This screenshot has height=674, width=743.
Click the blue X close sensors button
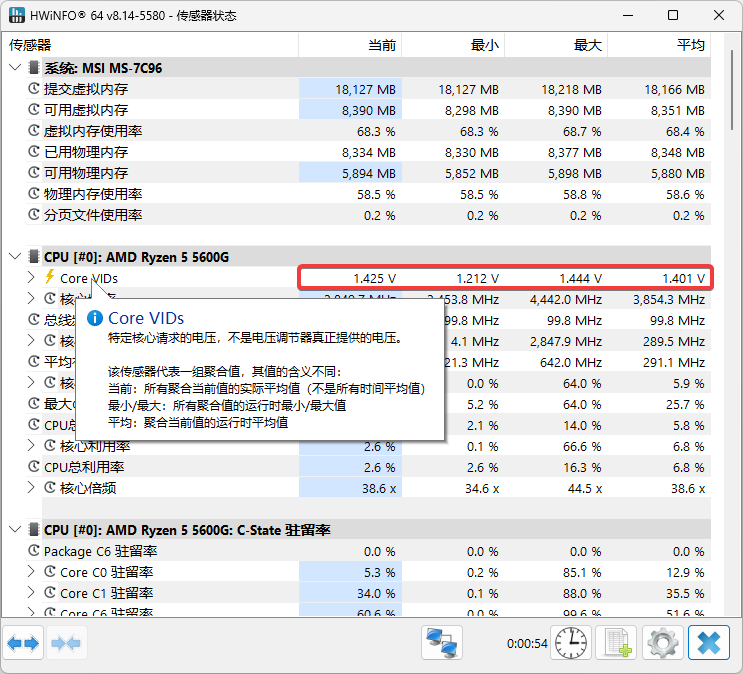[709, 643]
